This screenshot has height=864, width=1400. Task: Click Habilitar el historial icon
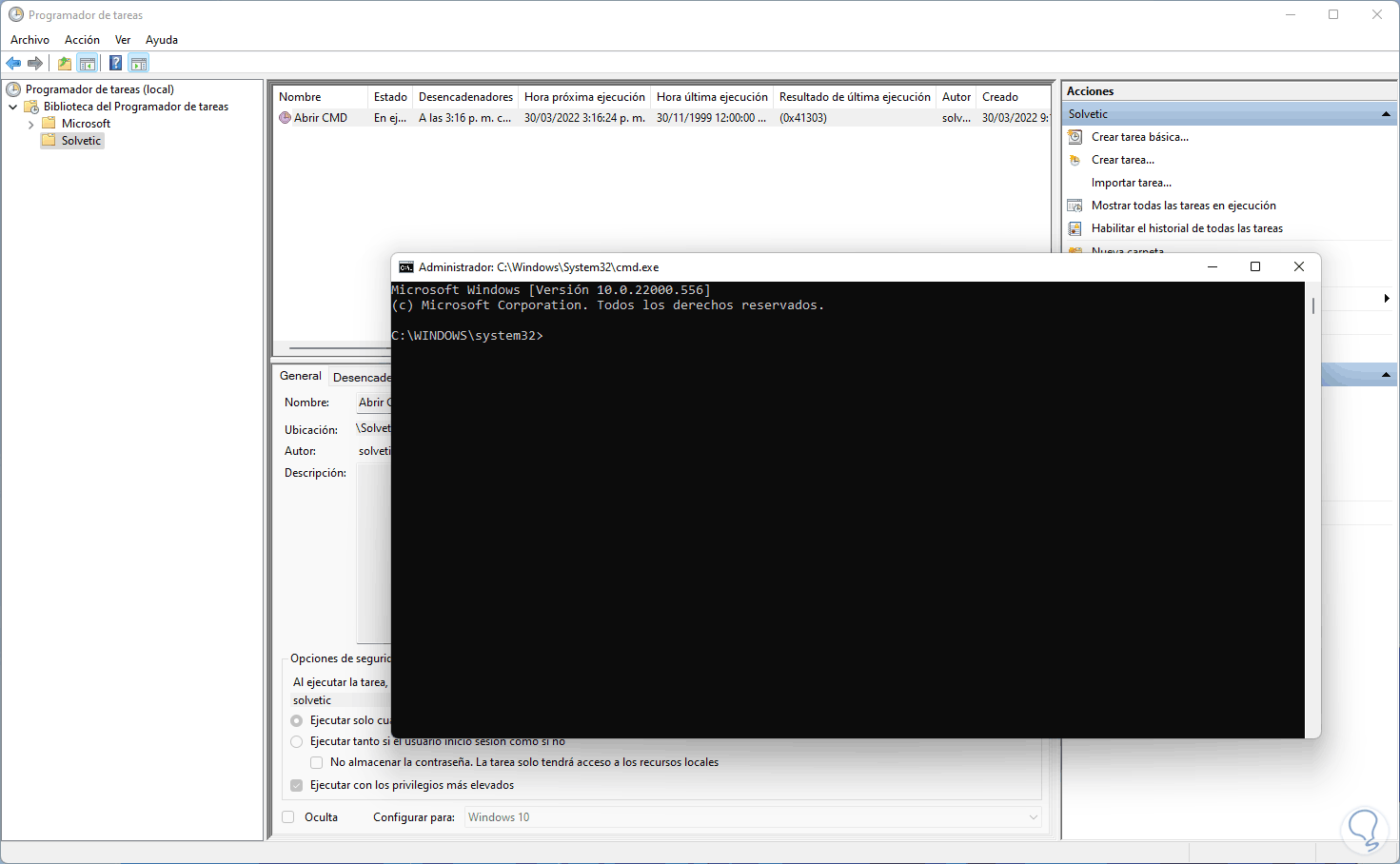1075,228
